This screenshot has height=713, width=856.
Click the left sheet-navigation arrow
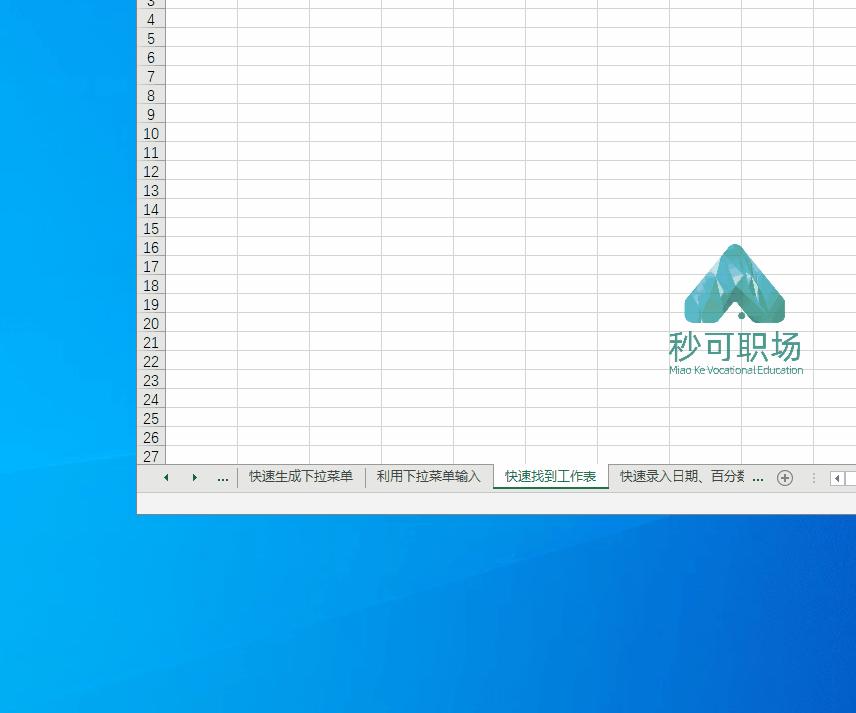[x=166, y=478]
